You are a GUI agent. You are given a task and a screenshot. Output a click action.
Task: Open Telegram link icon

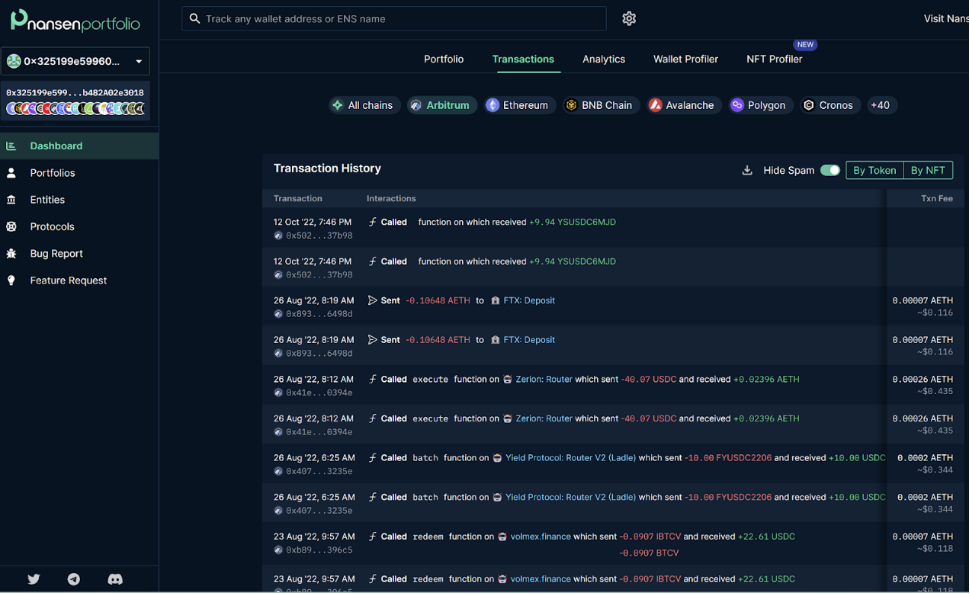click(x=74, y=579)
